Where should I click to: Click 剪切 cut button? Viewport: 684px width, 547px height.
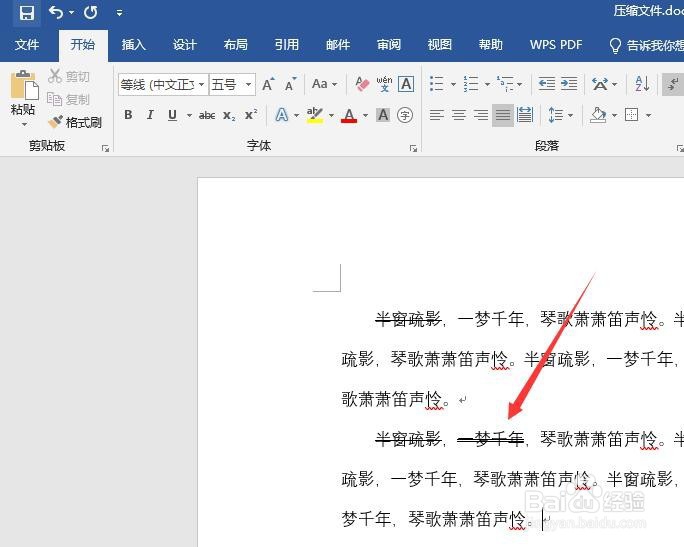(x=69, y=76)
